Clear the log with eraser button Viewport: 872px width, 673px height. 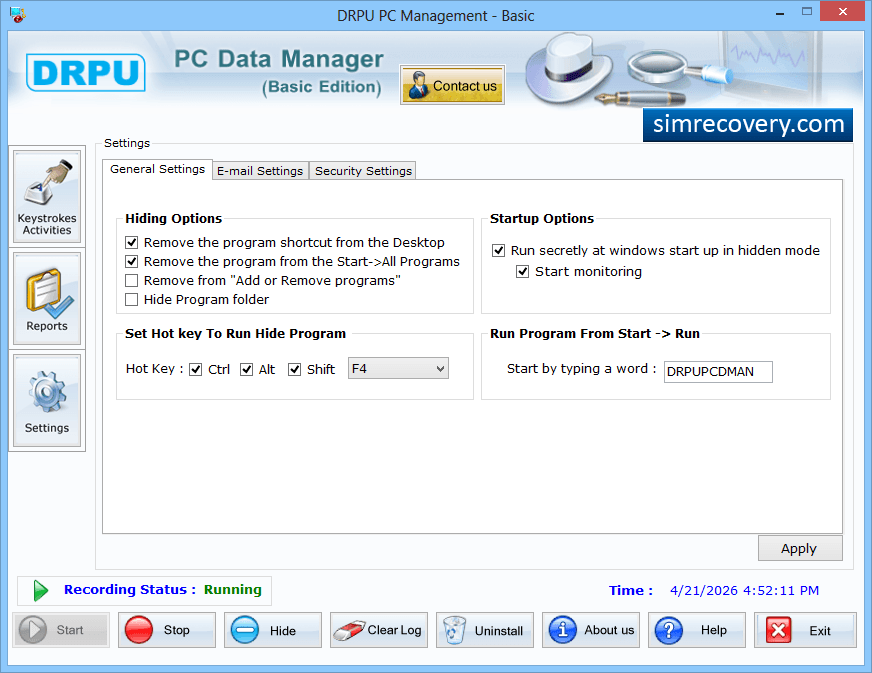coord(379,630)
